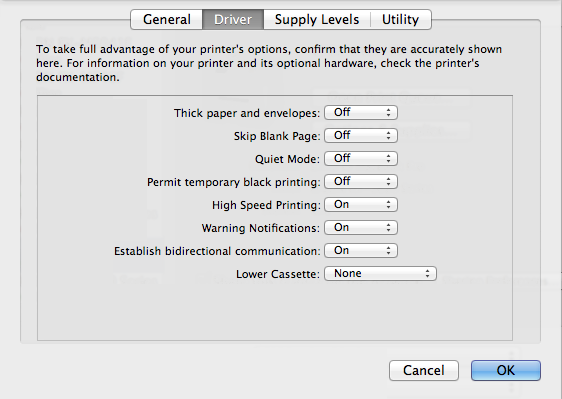The width and height of the screenshot is (562, 399).
Task: Expand the Lower Cassette dropdown
Action: 380,274
